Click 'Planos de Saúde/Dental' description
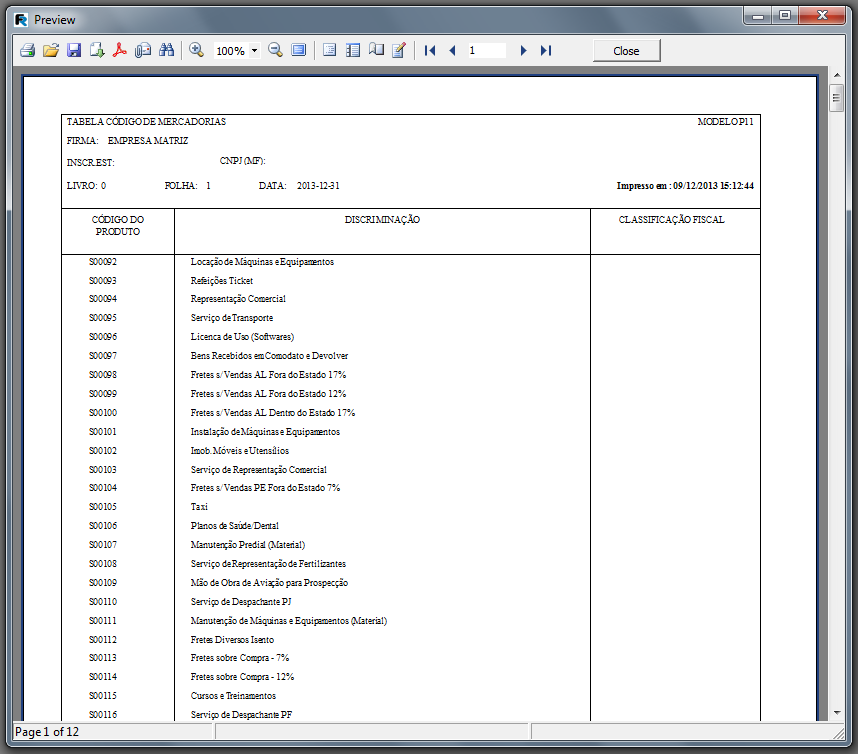 tap(234, 526)
